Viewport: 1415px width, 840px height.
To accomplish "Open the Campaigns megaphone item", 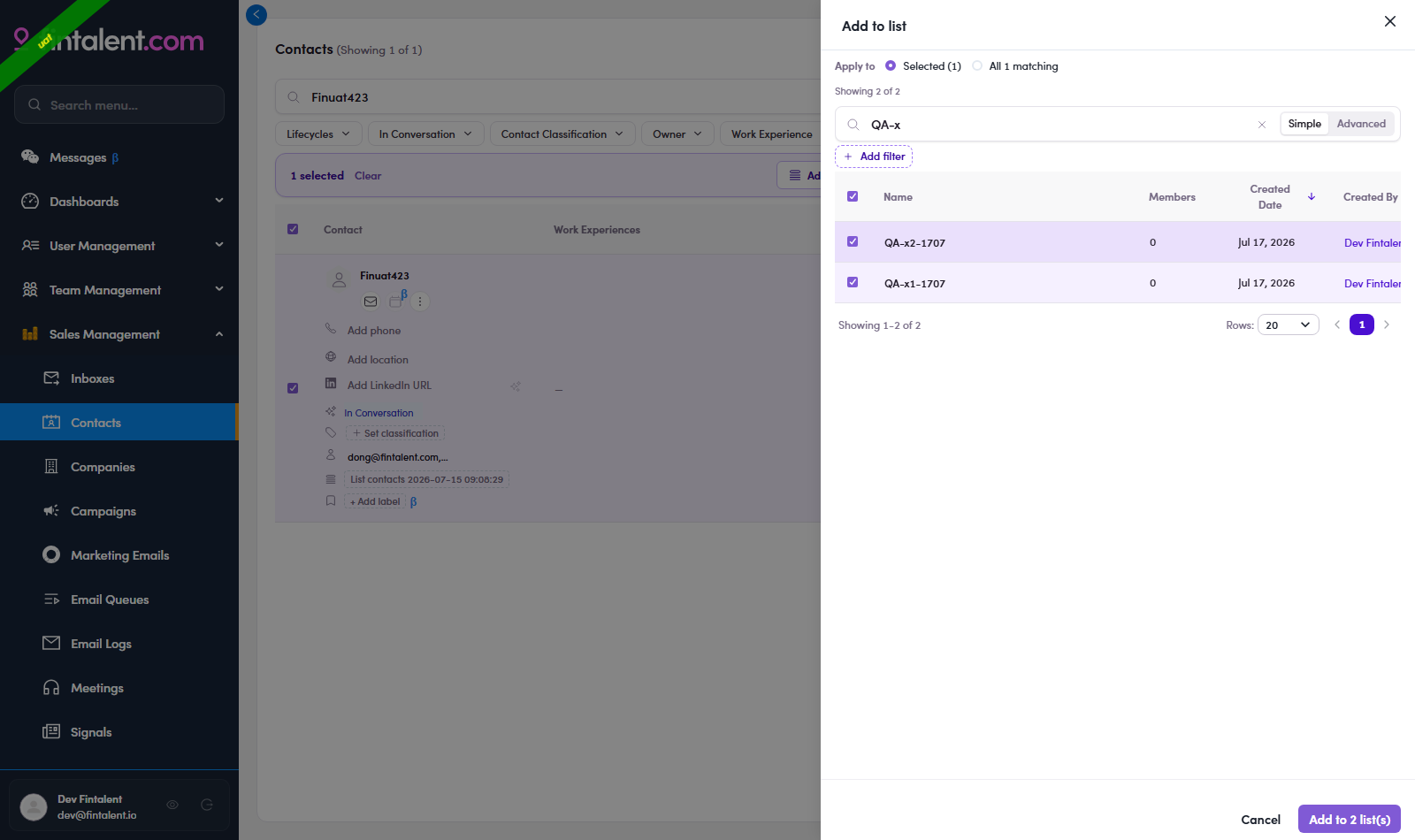I will [119, 511].
